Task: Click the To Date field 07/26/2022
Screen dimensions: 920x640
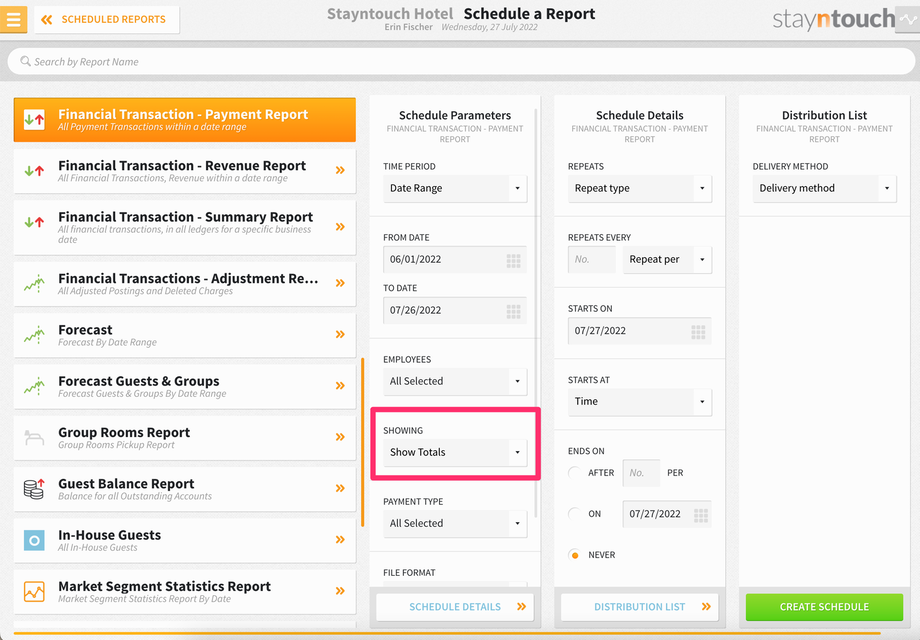Action: 455,310
